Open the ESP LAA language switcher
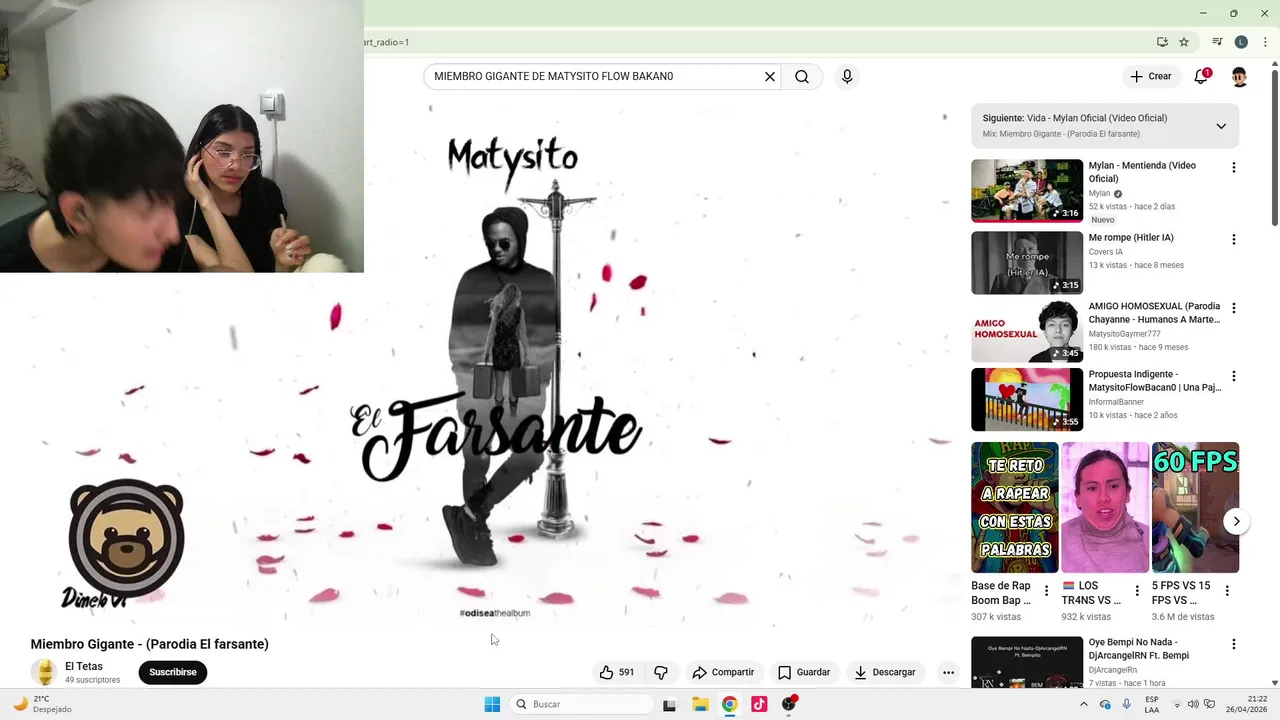Image resolution: width=1280 pixels, height=720 pixels. point(1152,704)
